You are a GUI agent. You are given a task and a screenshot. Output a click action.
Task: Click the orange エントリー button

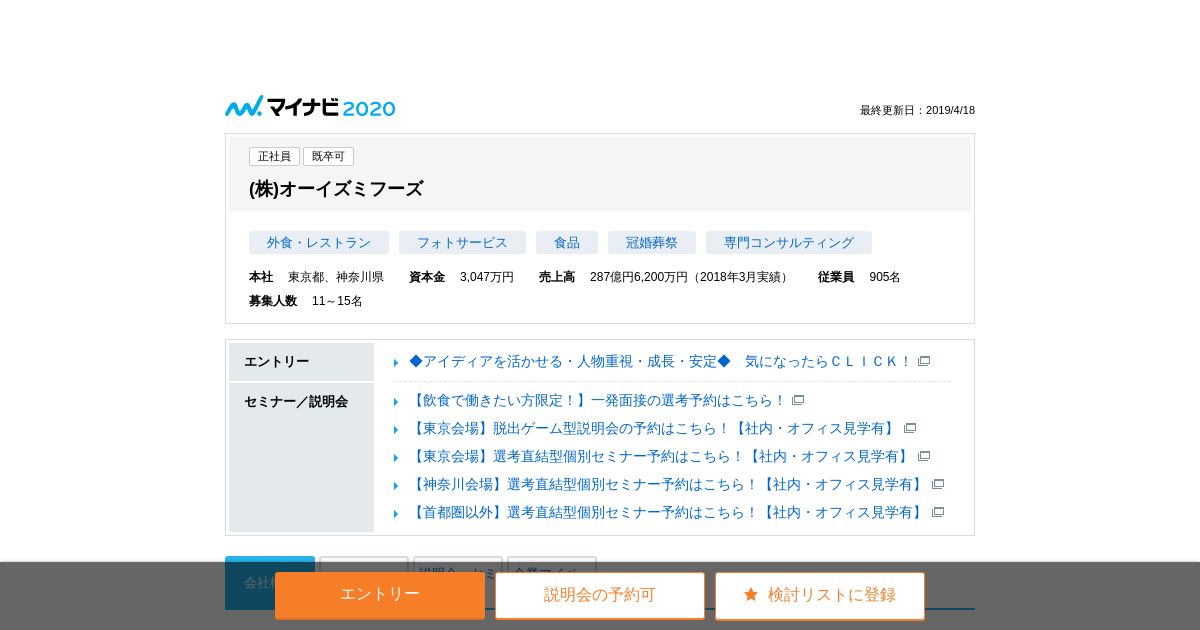(380, 595)
